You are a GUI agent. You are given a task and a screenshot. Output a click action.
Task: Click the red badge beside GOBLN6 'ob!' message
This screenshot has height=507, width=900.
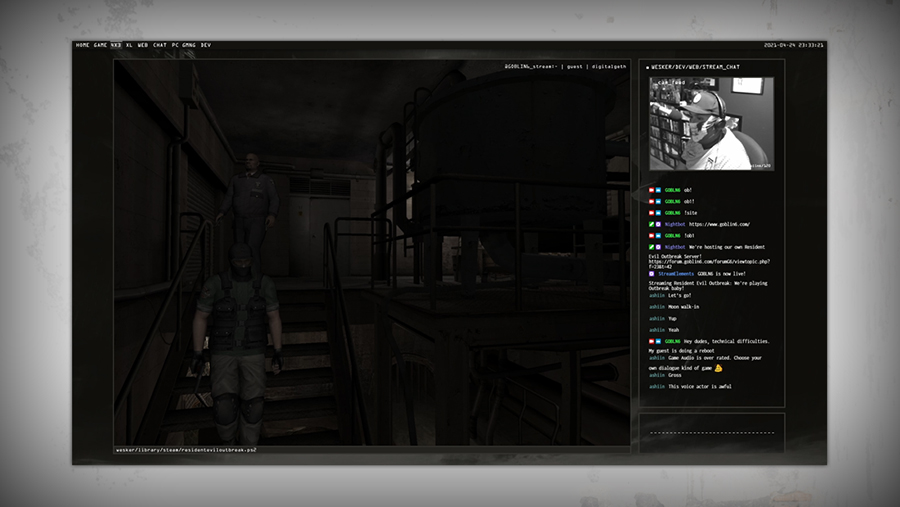(651, 190)
